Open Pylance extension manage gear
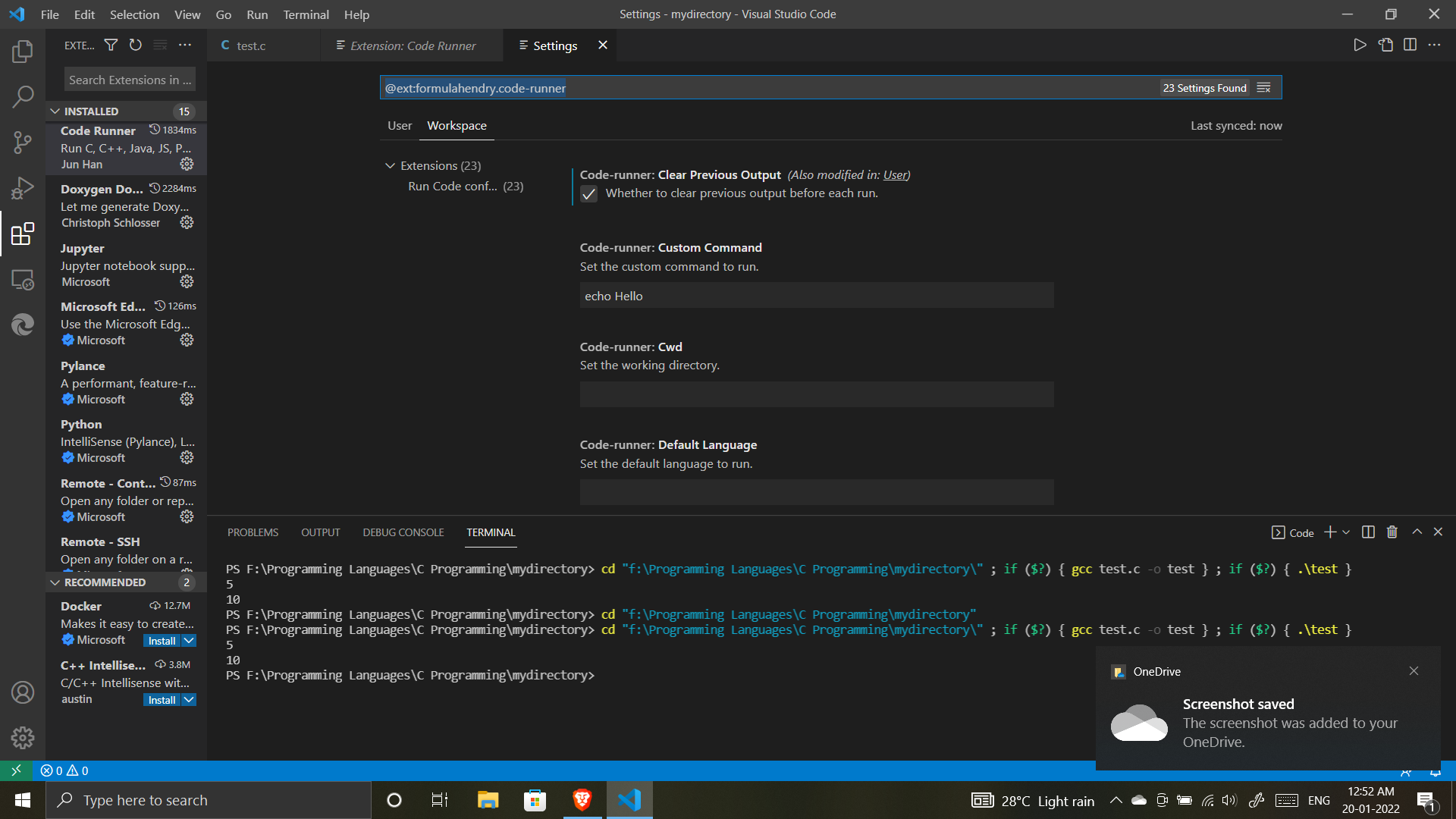The height and width of the screenshot is (819, 1456). (187, 399)
